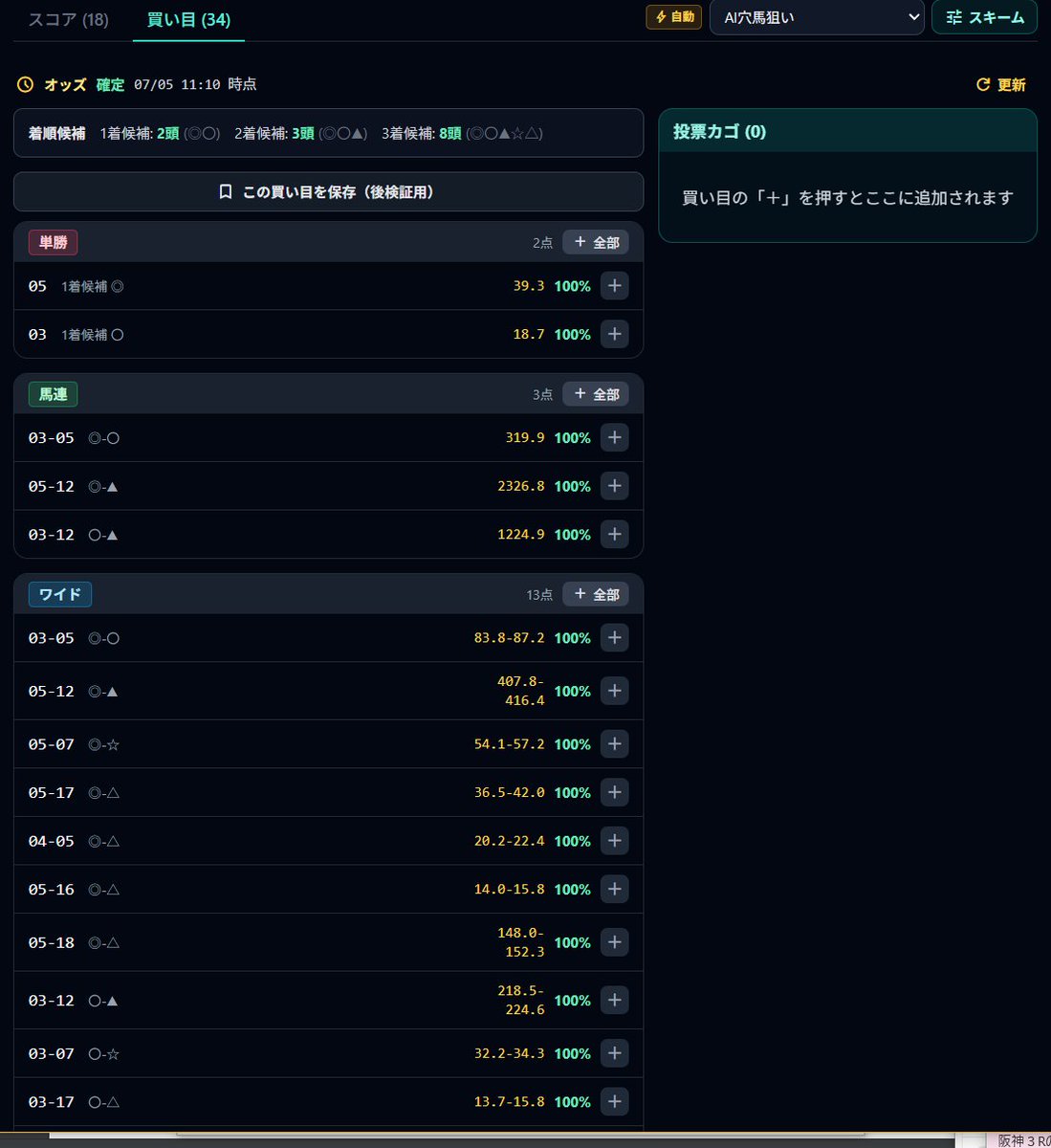Click odds range 36.5-42.0
Image resolution: width=1051 pixels, height=1148 pixels.
tap(510, 792)
